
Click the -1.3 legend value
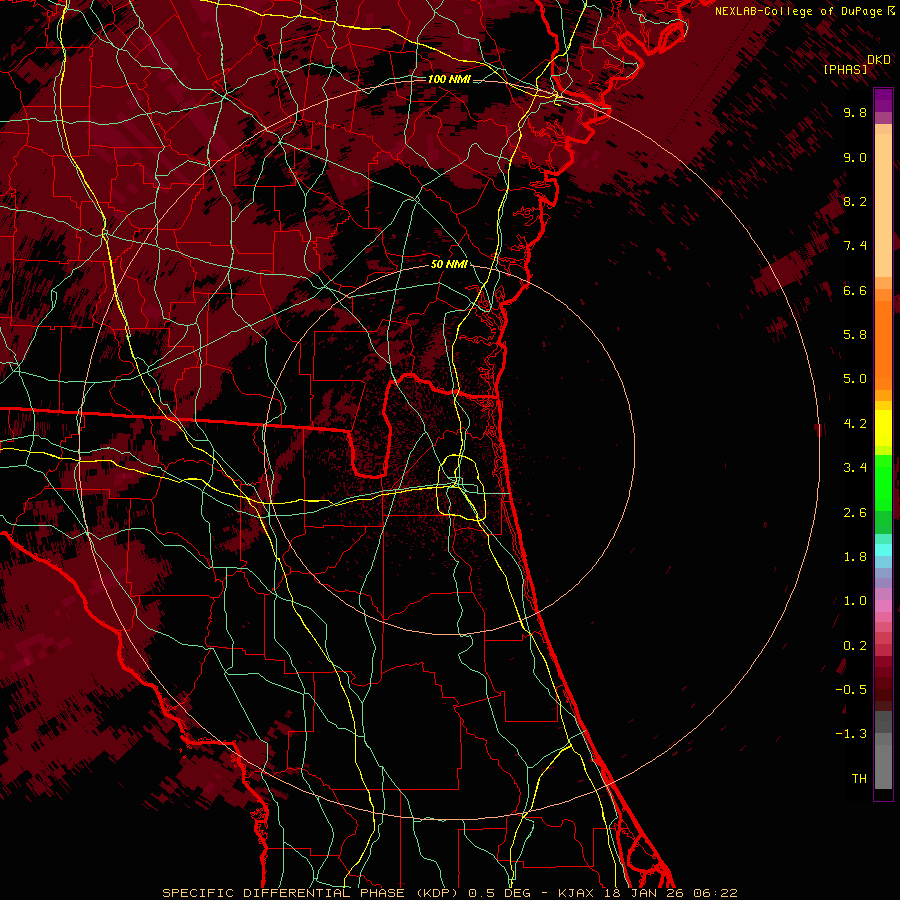coord(851,735)
